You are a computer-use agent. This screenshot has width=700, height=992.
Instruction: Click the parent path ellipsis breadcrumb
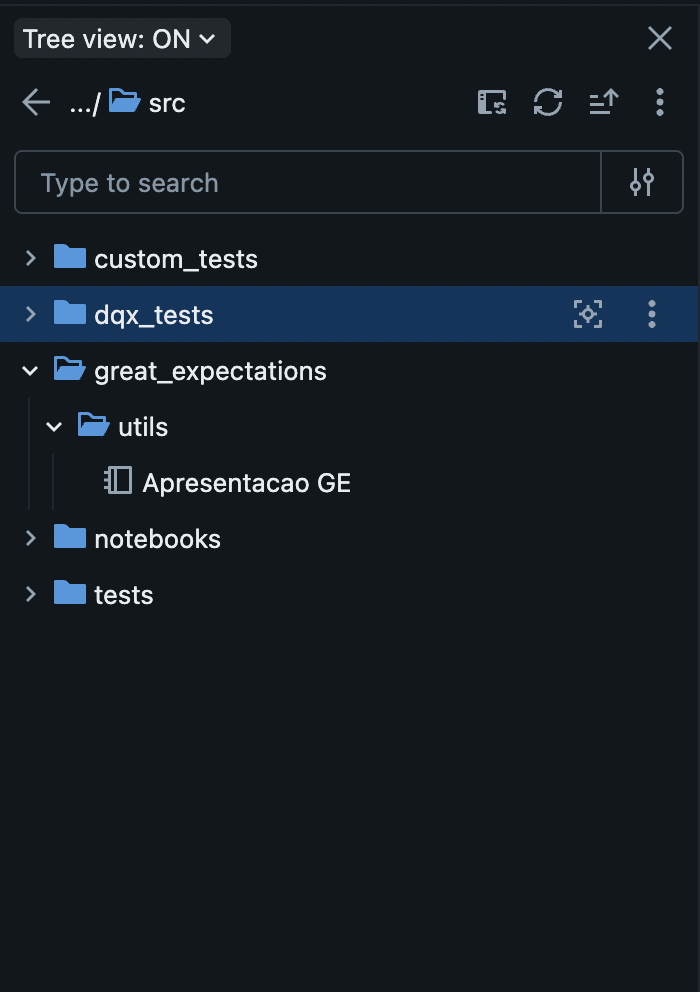[85, 104]
